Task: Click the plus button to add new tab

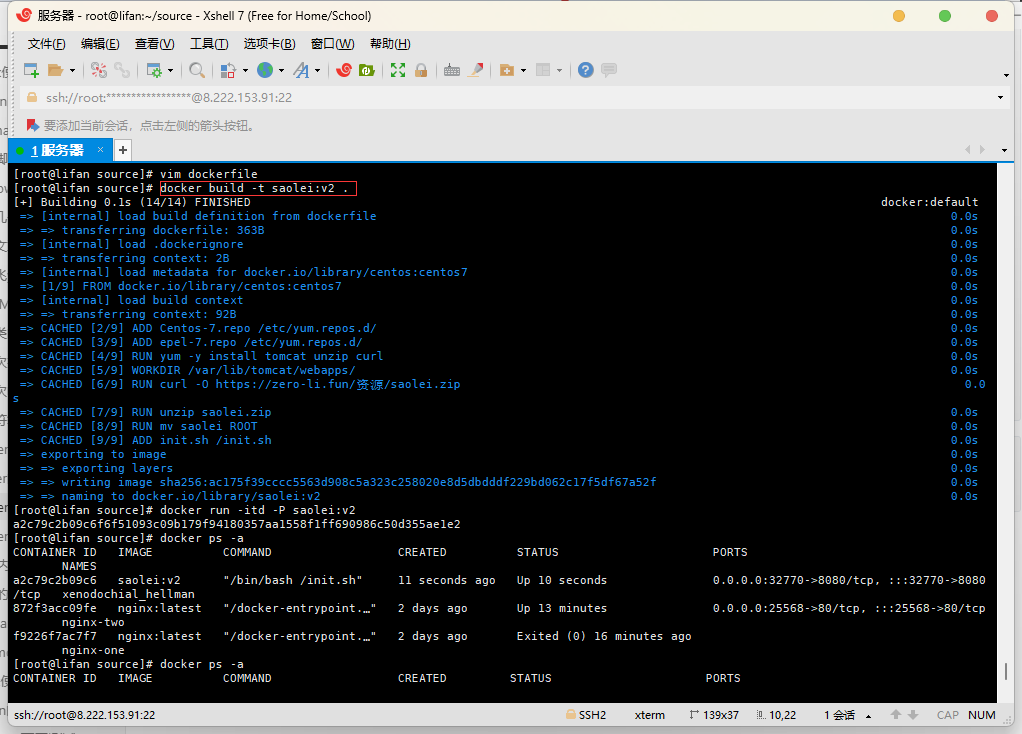Action: coord(123,150)
